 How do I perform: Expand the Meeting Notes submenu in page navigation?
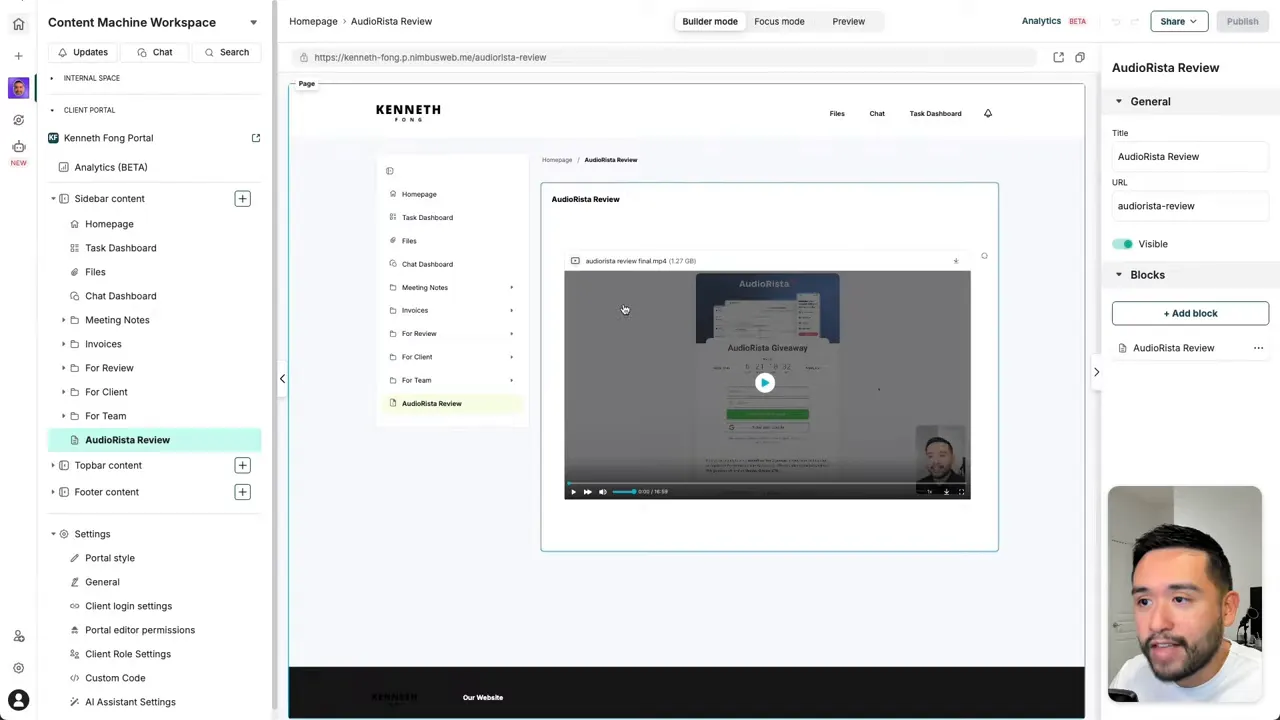coord(511,287)
